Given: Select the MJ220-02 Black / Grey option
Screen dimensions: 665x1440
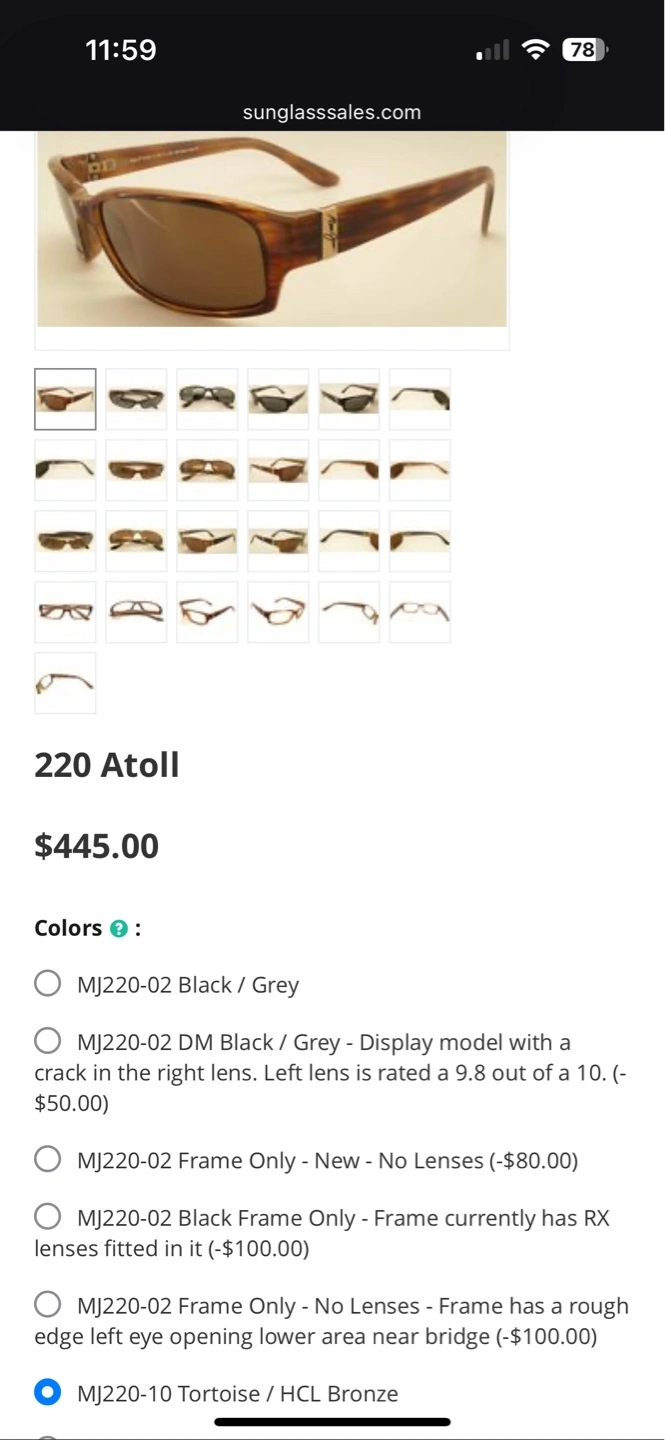Looking at the screenshot, I should (48, 984).
